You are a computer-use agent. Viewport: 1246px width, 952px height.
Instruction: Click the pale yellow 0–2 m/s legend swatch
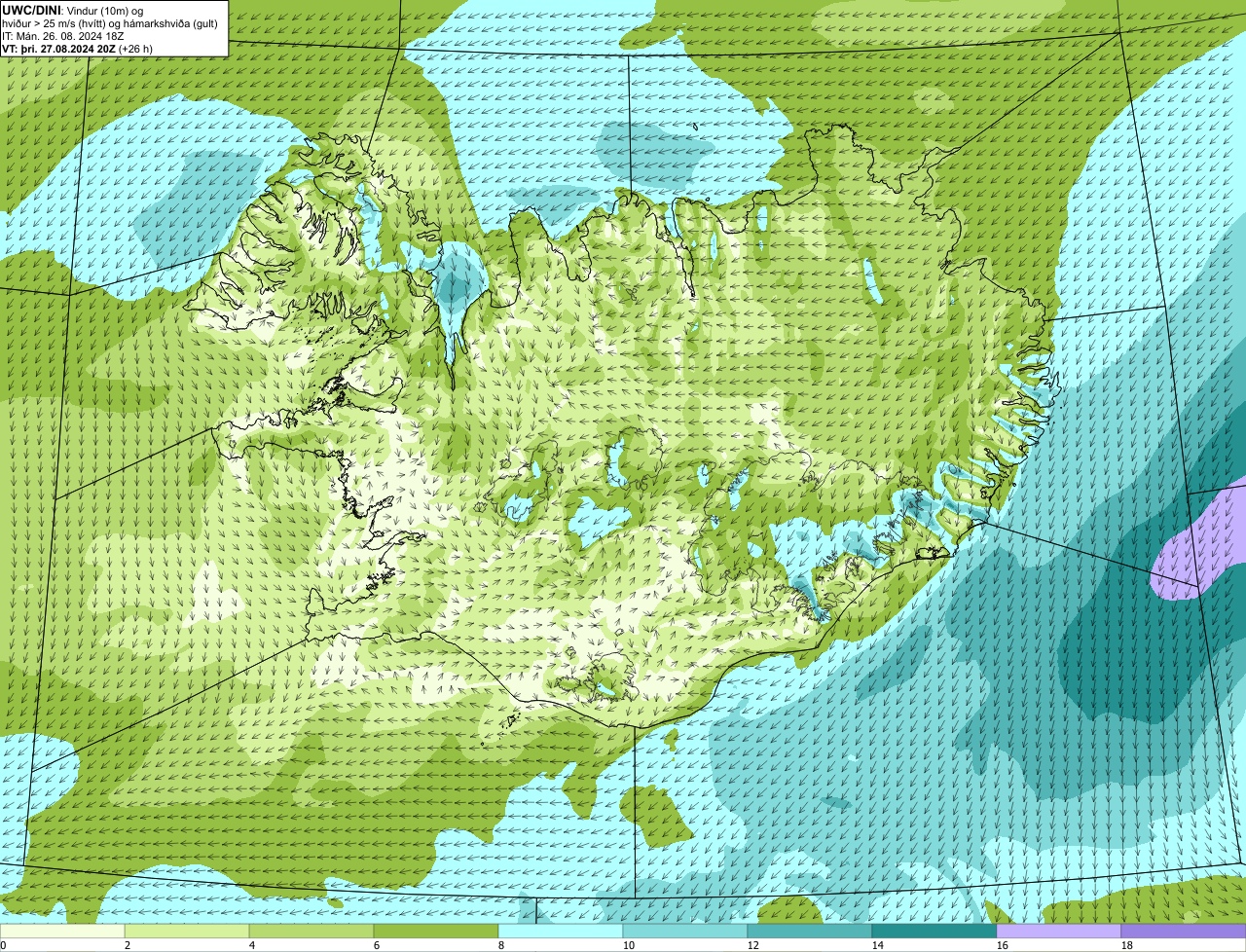click(x=62, y=932)
